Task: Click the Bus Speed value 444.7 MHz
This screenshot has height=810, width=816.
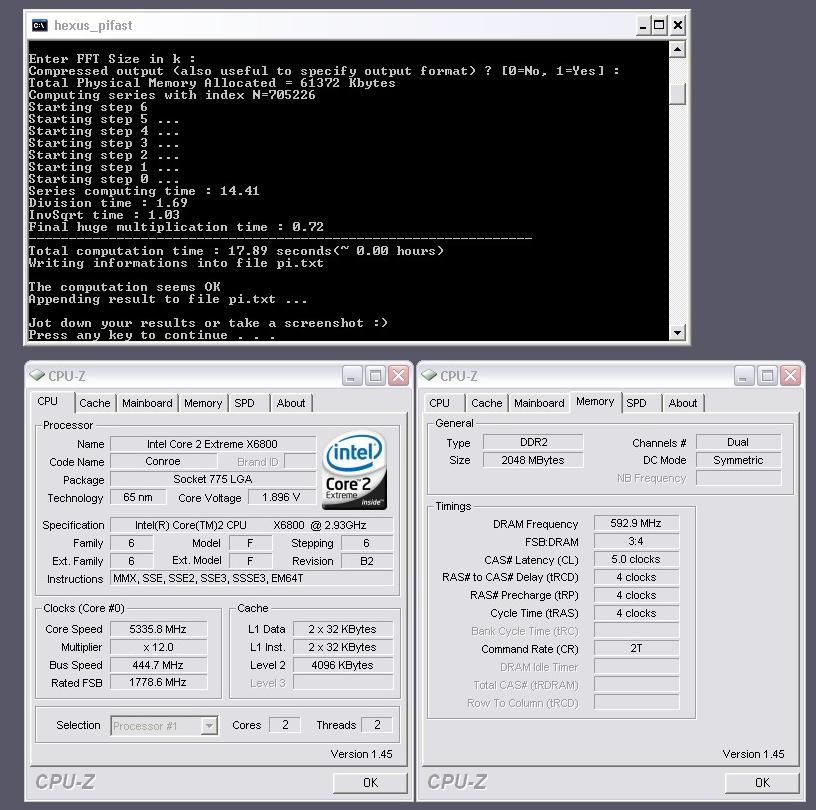Action: 158,665
